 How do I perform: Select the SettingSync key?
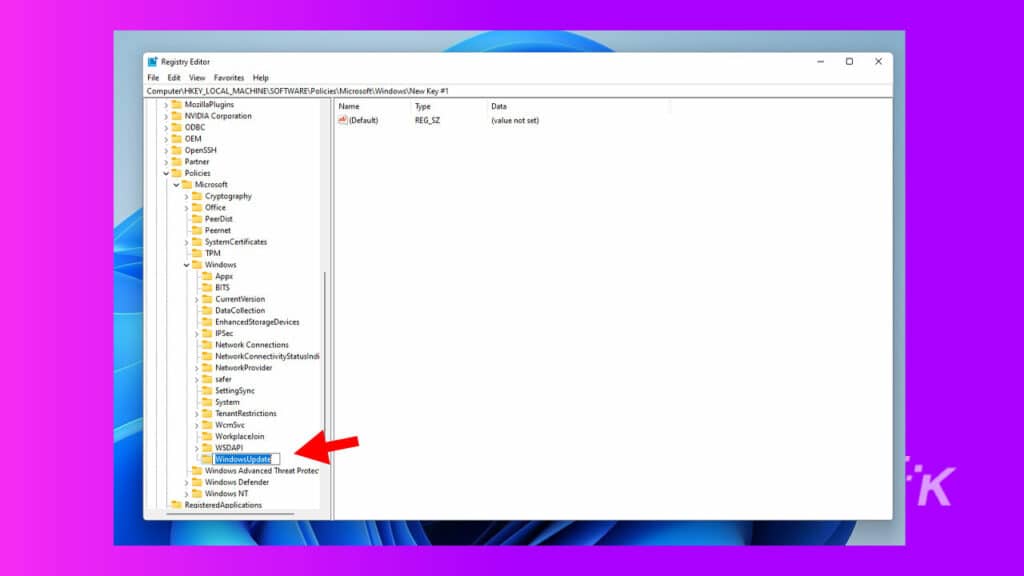[234, 391]
